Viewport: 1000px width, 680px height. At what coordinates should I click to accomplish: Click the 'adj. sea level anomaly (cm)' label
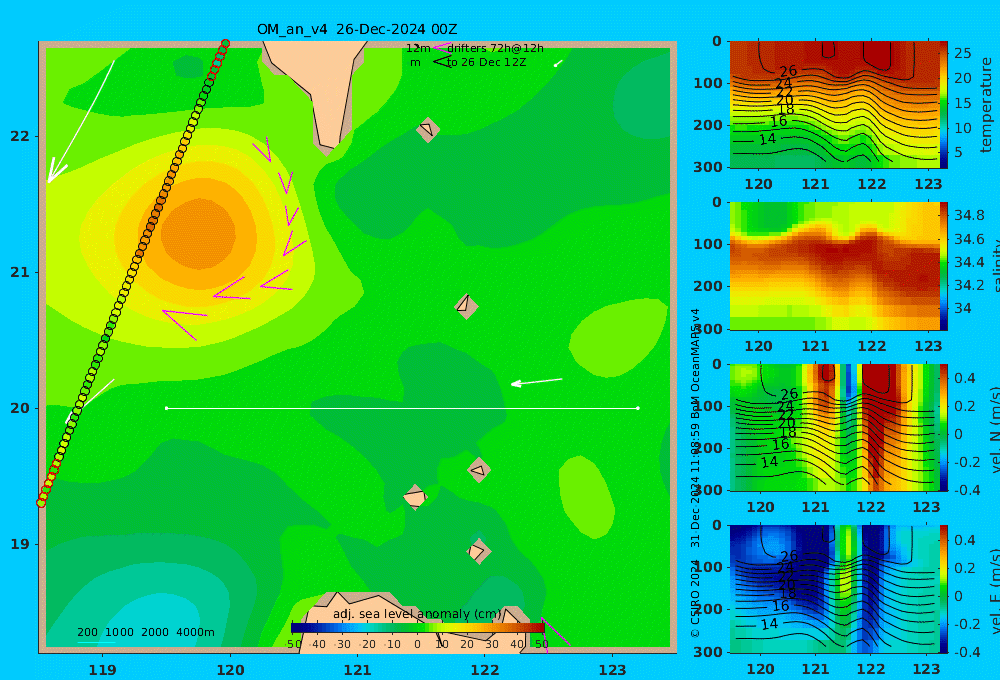[x=417, y=614]
